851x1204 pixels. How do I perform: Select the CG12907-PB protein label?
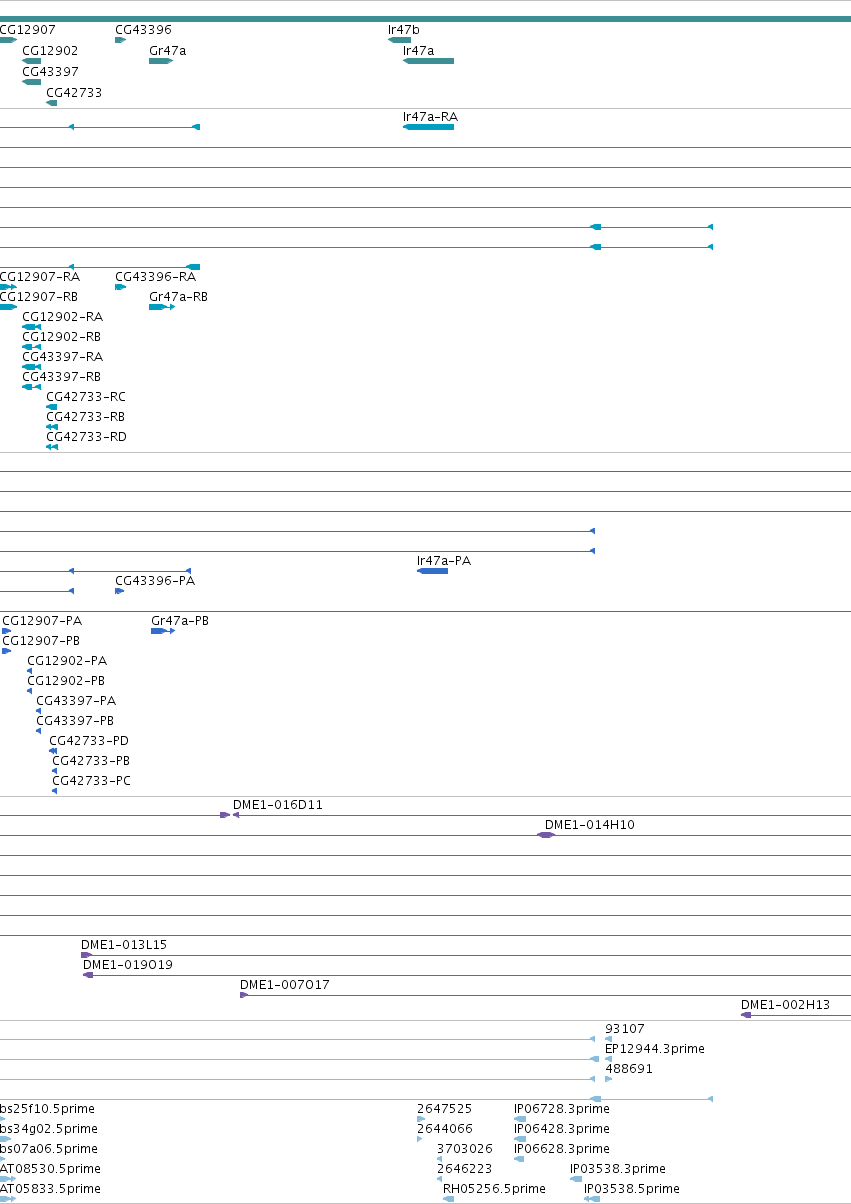coord(41,640)
